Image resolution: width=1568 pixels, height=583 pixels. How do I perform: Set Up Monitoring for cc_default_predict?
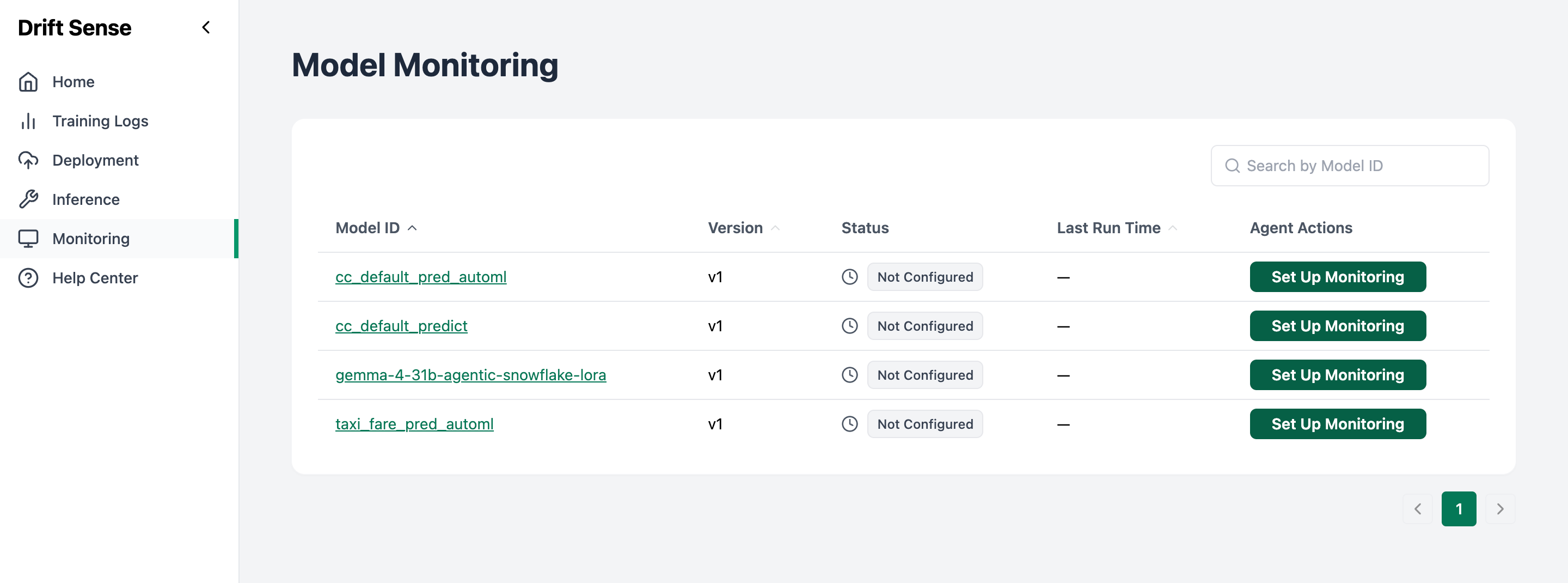coord(1337,325)
